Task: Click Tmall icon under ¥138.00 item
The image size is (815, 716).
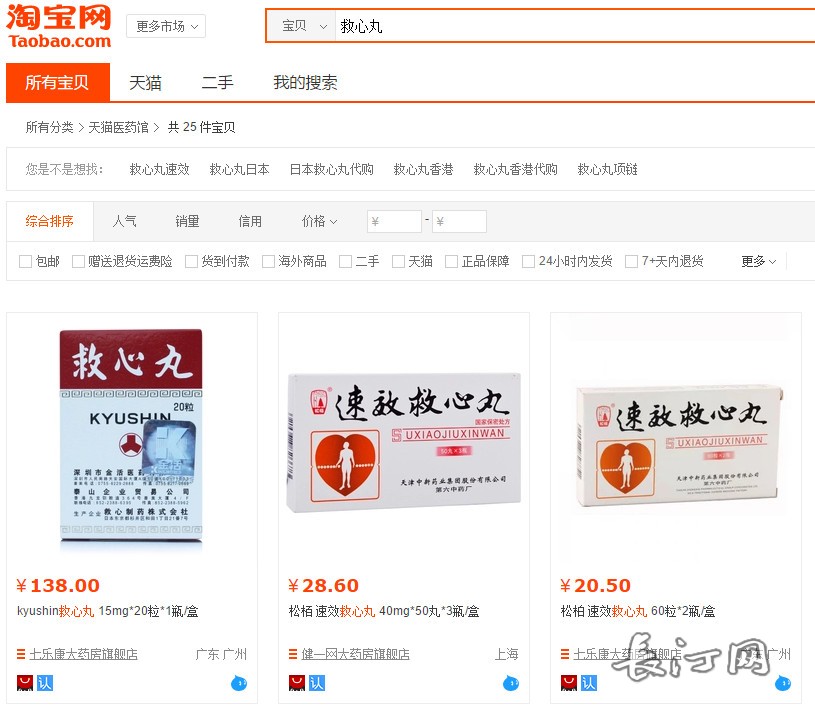Action: 25,683
